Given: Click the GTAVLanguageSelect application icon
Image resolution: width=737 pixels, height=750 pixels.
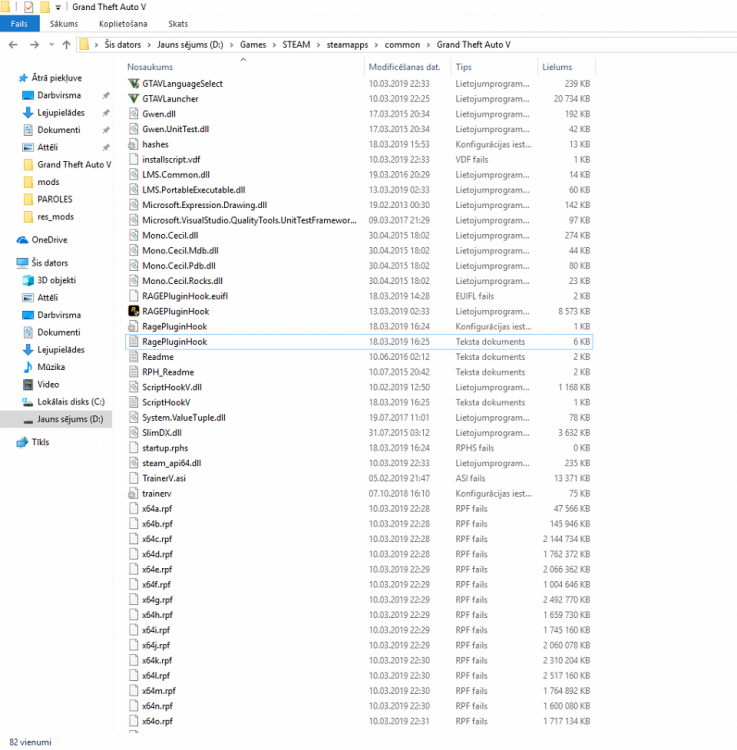Looking at the screenshot, I should pyautogui.click(x=134, y=84).
